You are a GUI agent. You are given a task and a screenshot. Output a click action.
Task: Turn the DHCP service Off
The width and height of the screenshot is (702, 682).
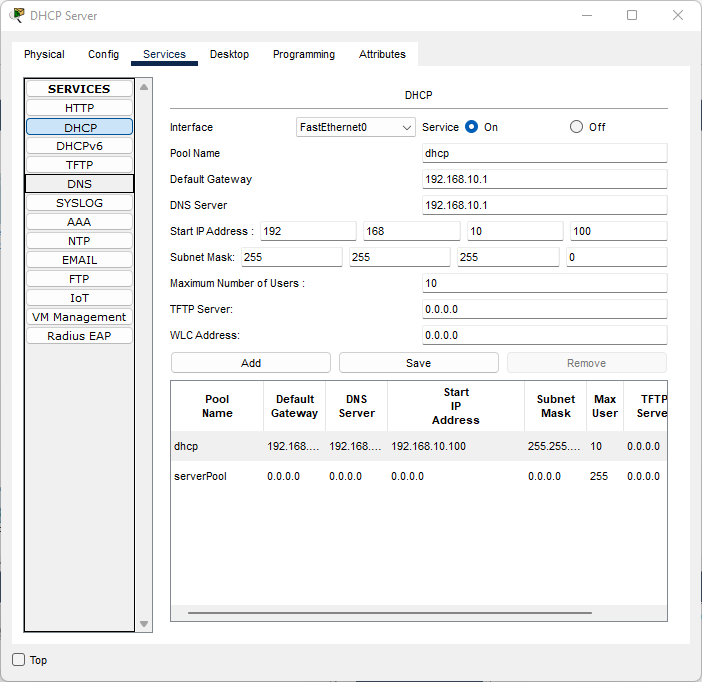point(576,127)
